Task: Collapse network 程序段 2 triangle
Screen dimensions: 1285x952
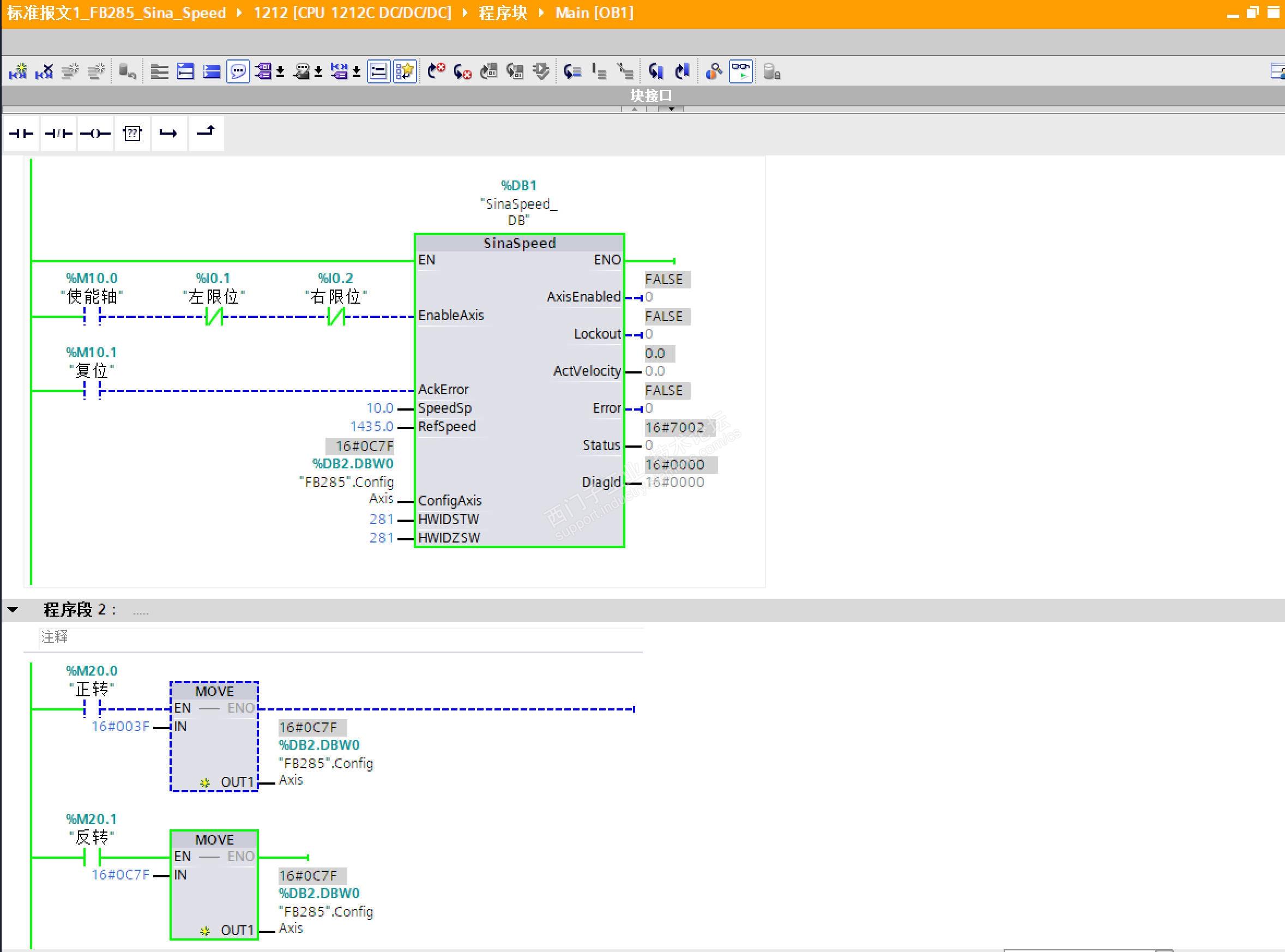Action: point(13,609)
